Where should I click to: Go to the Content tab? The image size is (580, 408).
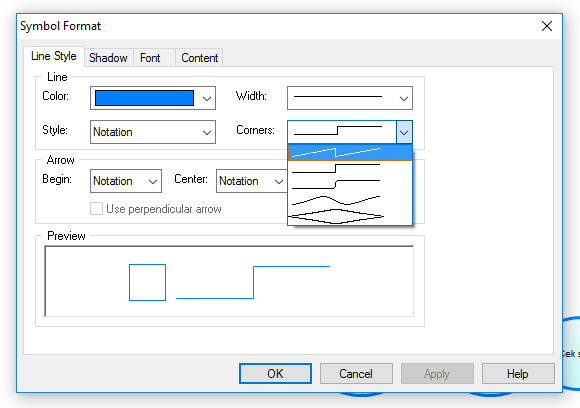(x=199, y=58)
